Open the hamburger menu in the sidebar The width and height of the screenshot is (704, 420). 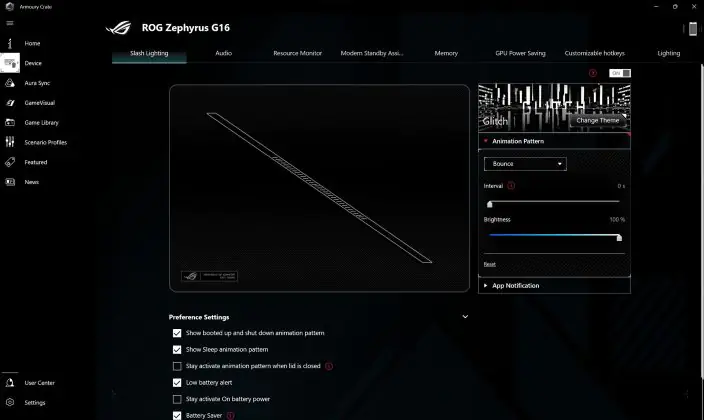pos(10,23)
